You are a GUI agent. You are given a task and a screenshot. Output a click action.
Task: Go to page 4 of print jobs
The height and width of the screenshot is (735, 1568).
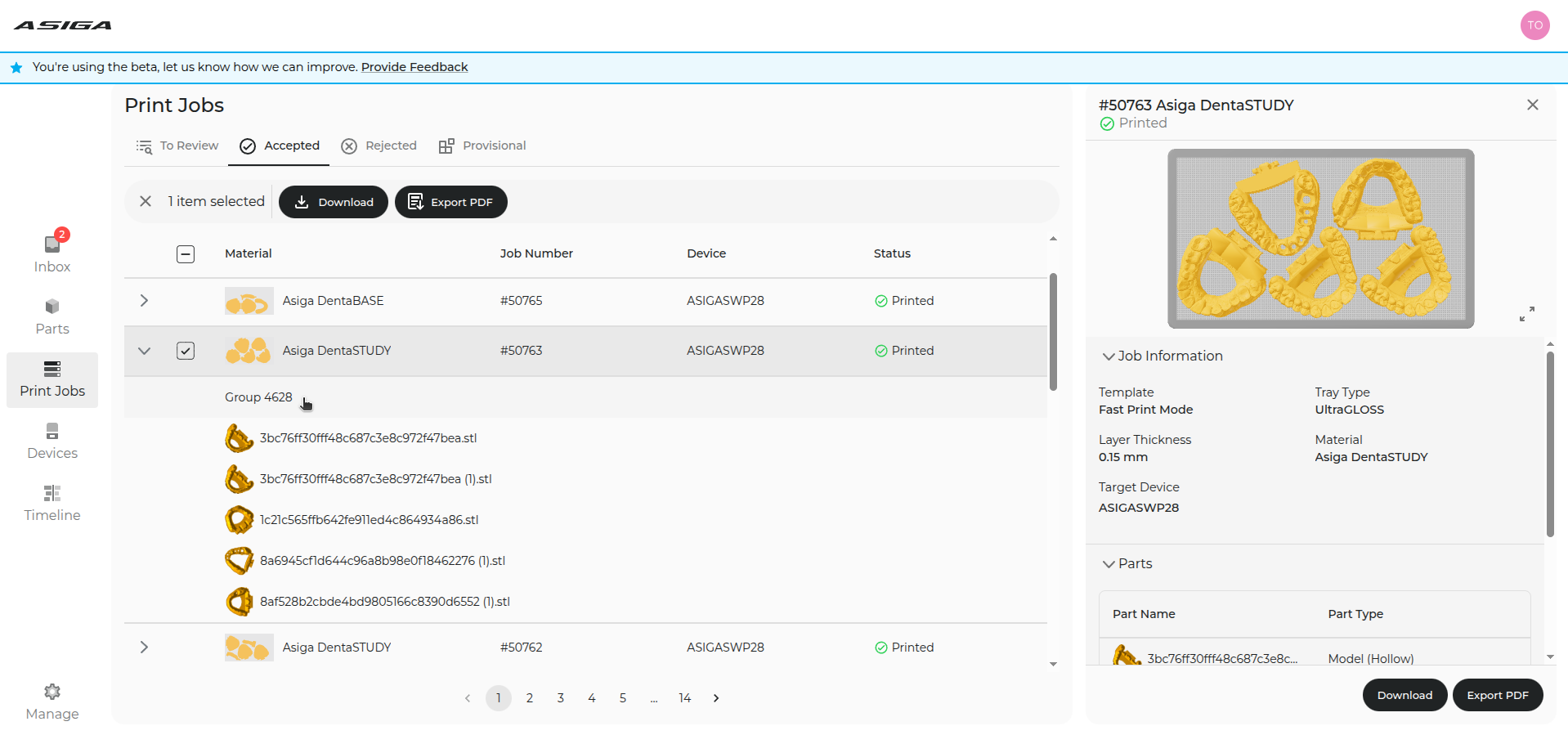click(592, 698)
